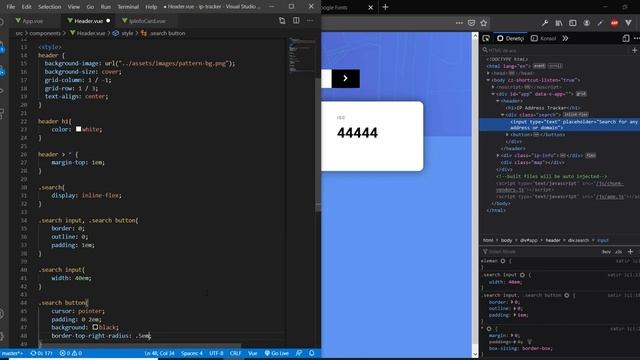The height and width of the screenshot is (360, 640).
Task: Click the Vue language mode status item
Action: click(253, 353)
